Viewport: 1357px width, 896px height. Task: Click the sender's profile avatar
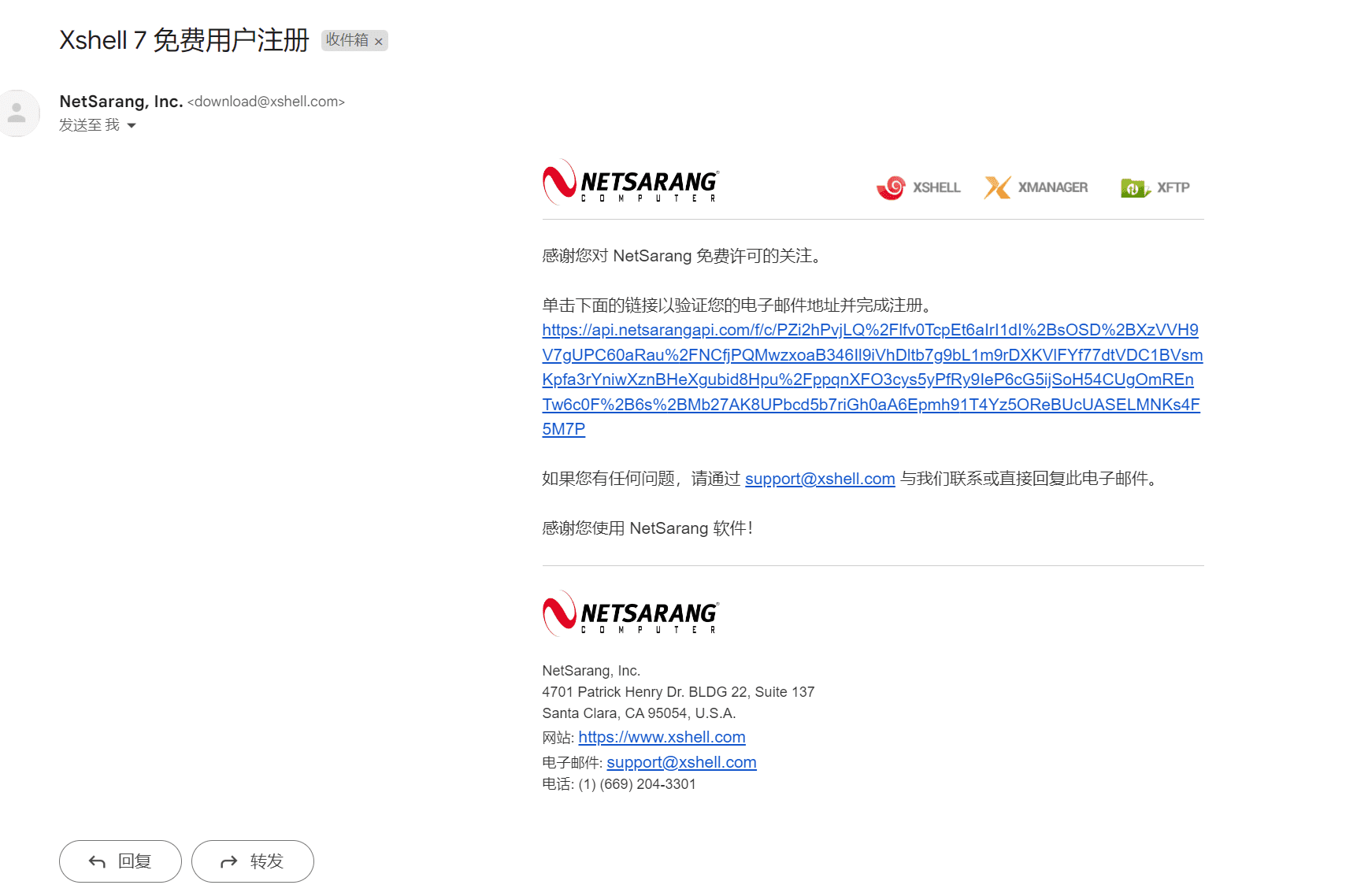[18, 113]
